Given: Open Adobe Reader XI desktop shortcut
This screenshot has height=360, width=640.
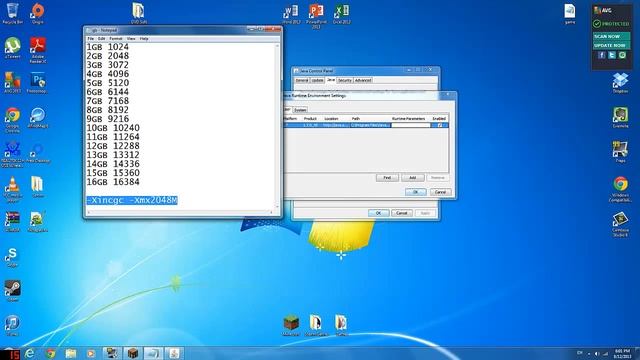Looking at the screenshot, I should point(38,50).
